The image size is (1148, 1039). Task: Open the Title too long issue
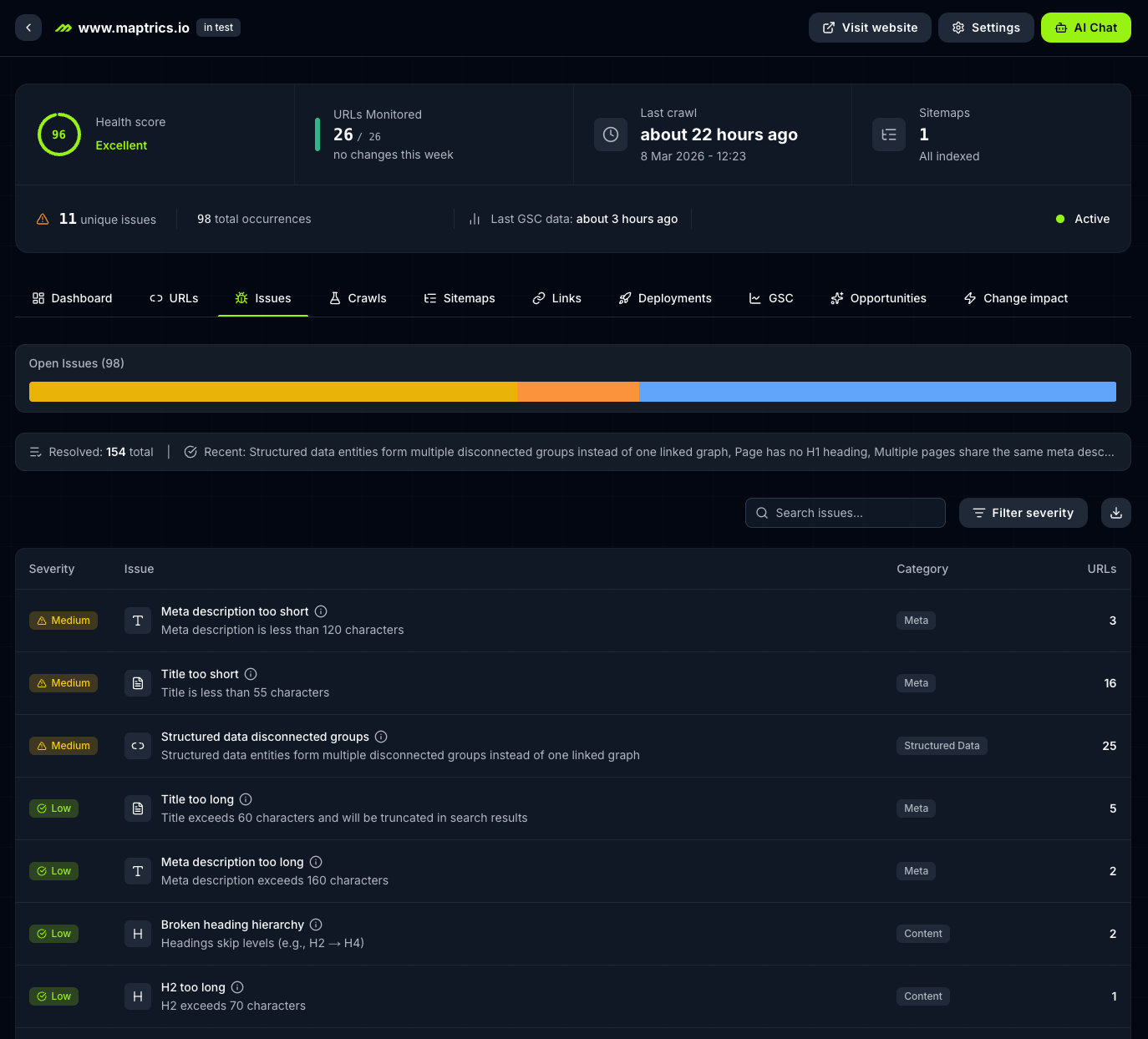point(573,808)
